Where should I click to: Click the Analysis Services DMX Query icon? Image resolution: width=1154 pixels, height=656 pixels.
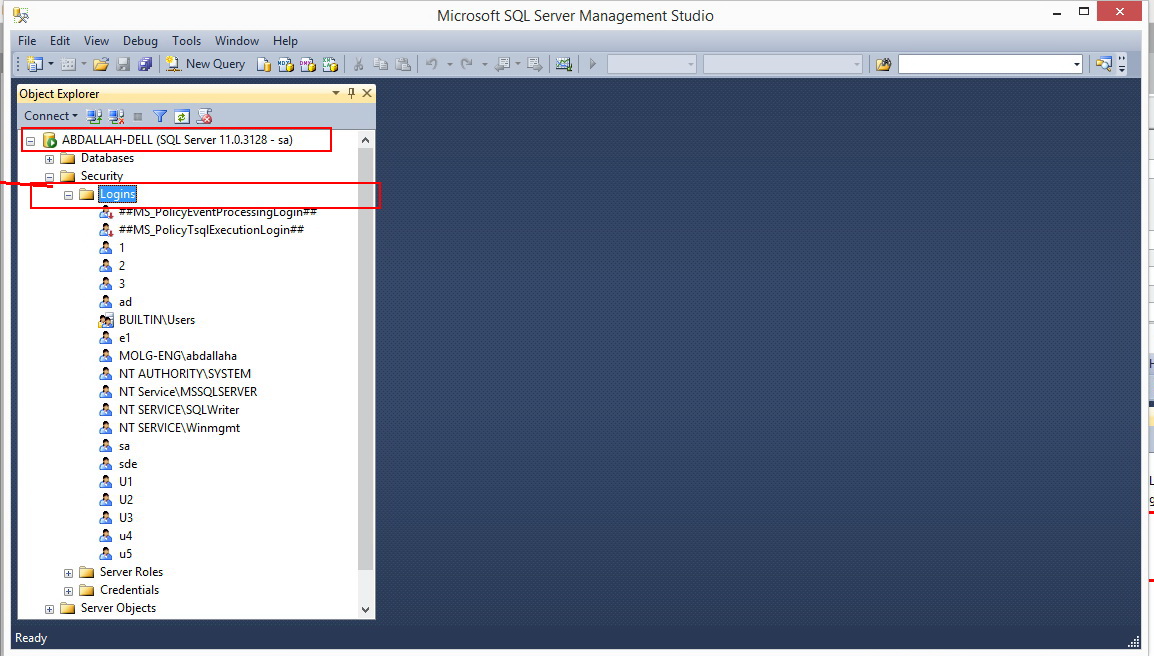(308, 65)
